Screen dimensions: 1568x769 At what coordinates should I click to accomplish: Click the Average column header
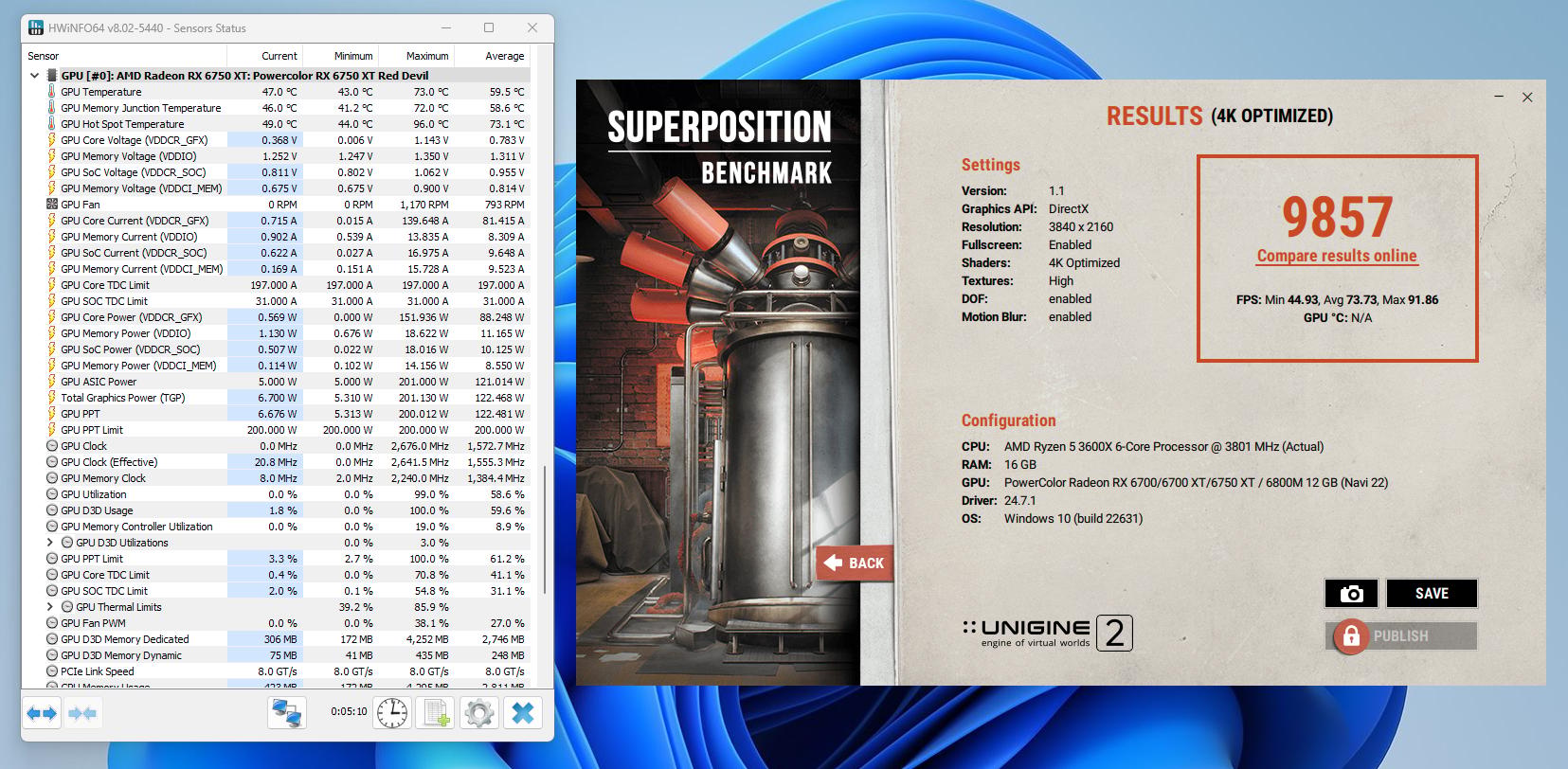492,56
